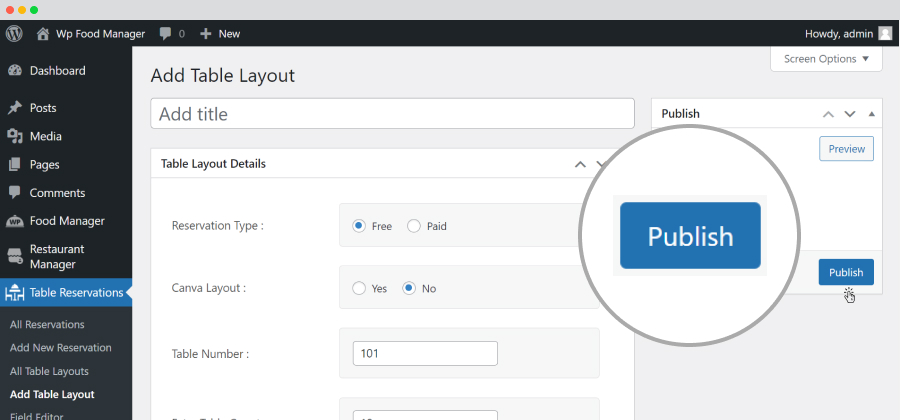Screen dimensions: 900x420
Task: Click the Preview button
Action: point(847,149)
